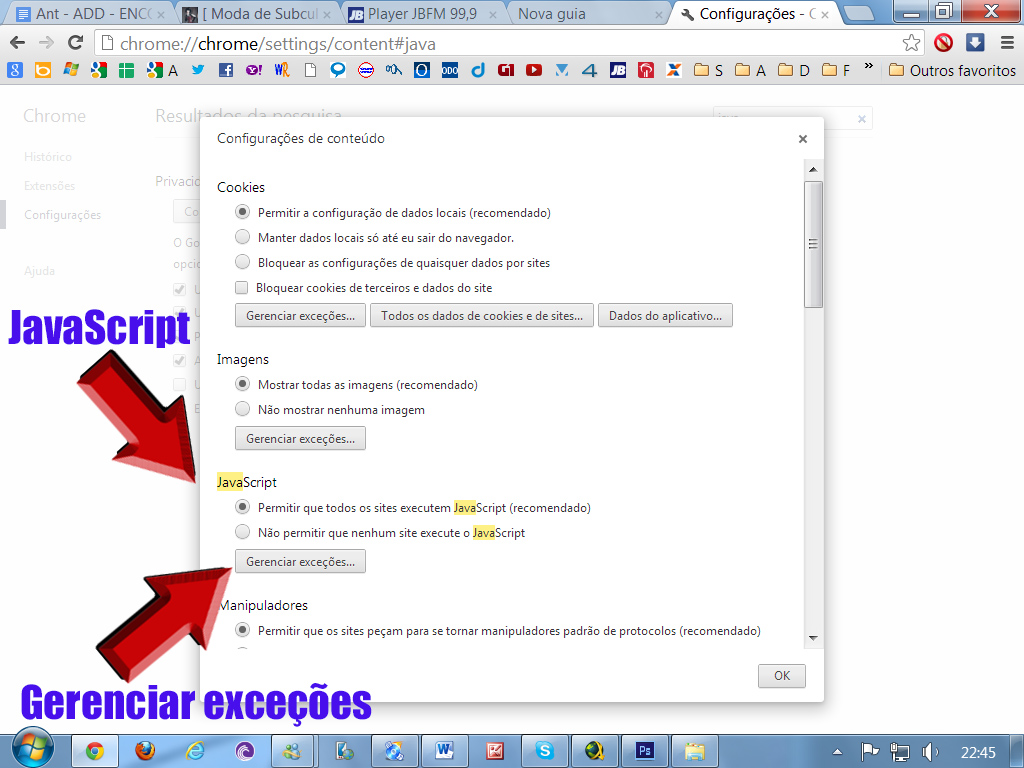1024x768 pixels.
Task: Open the JB bookmark in bookmarks bar
Action: [x=618, y=70]
